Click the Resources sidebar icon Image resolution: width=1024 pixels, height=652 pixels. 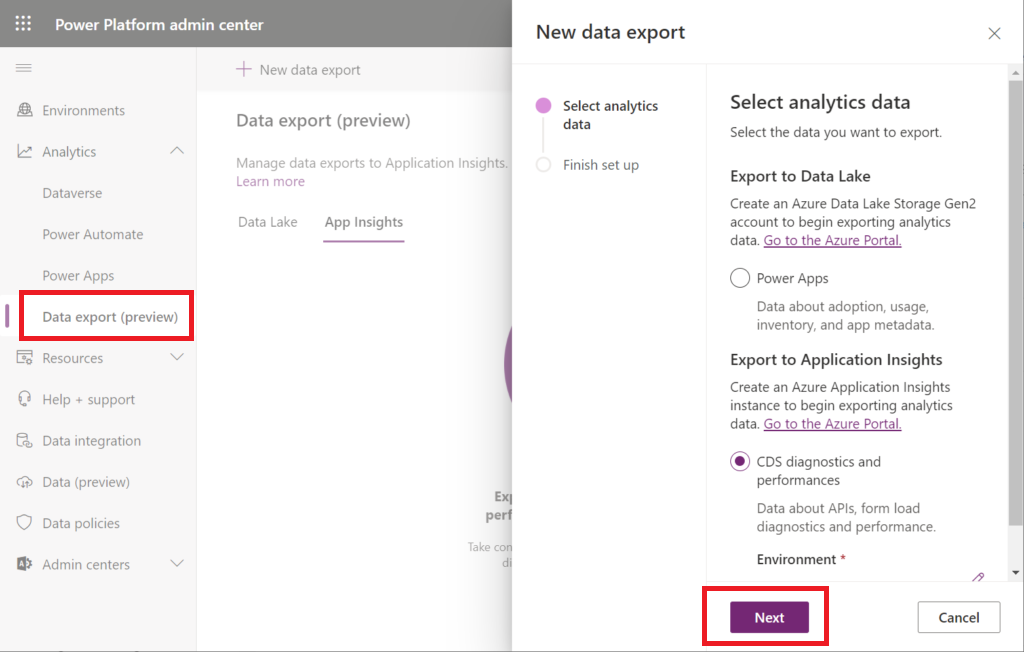[27, 357]
